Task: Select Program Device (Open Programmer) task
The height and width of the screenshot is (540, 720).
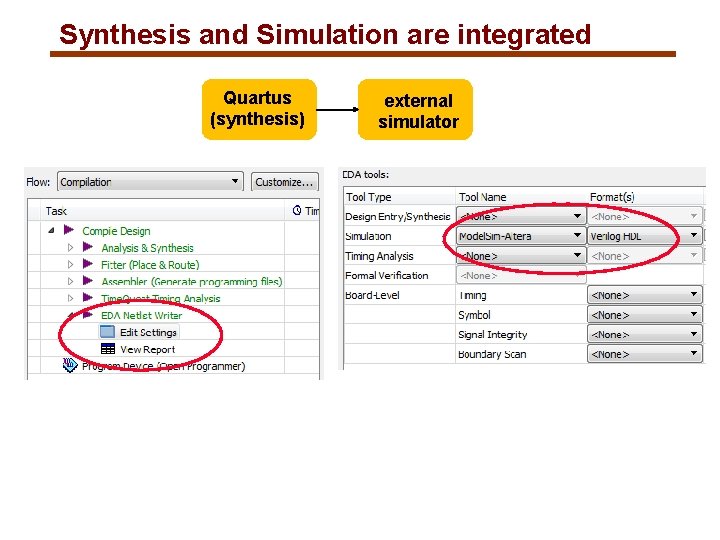Action: (x=163, y=366)
